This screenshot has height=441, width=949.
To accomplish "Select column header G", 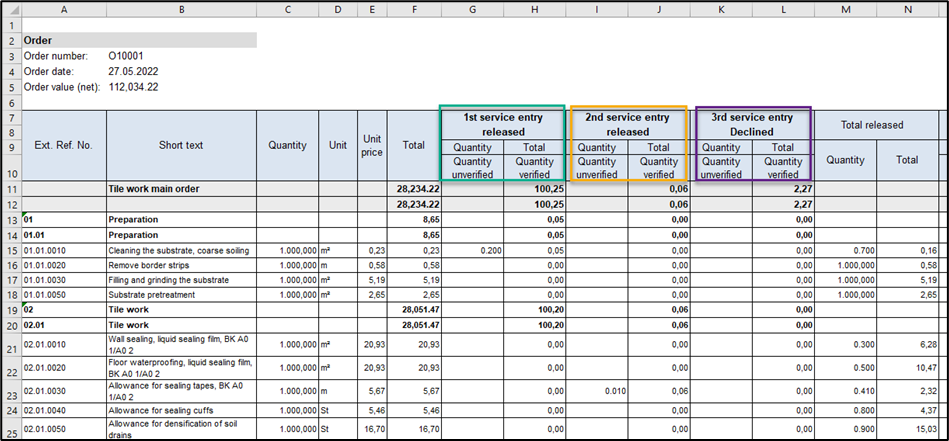I will (x=471, y=9).
